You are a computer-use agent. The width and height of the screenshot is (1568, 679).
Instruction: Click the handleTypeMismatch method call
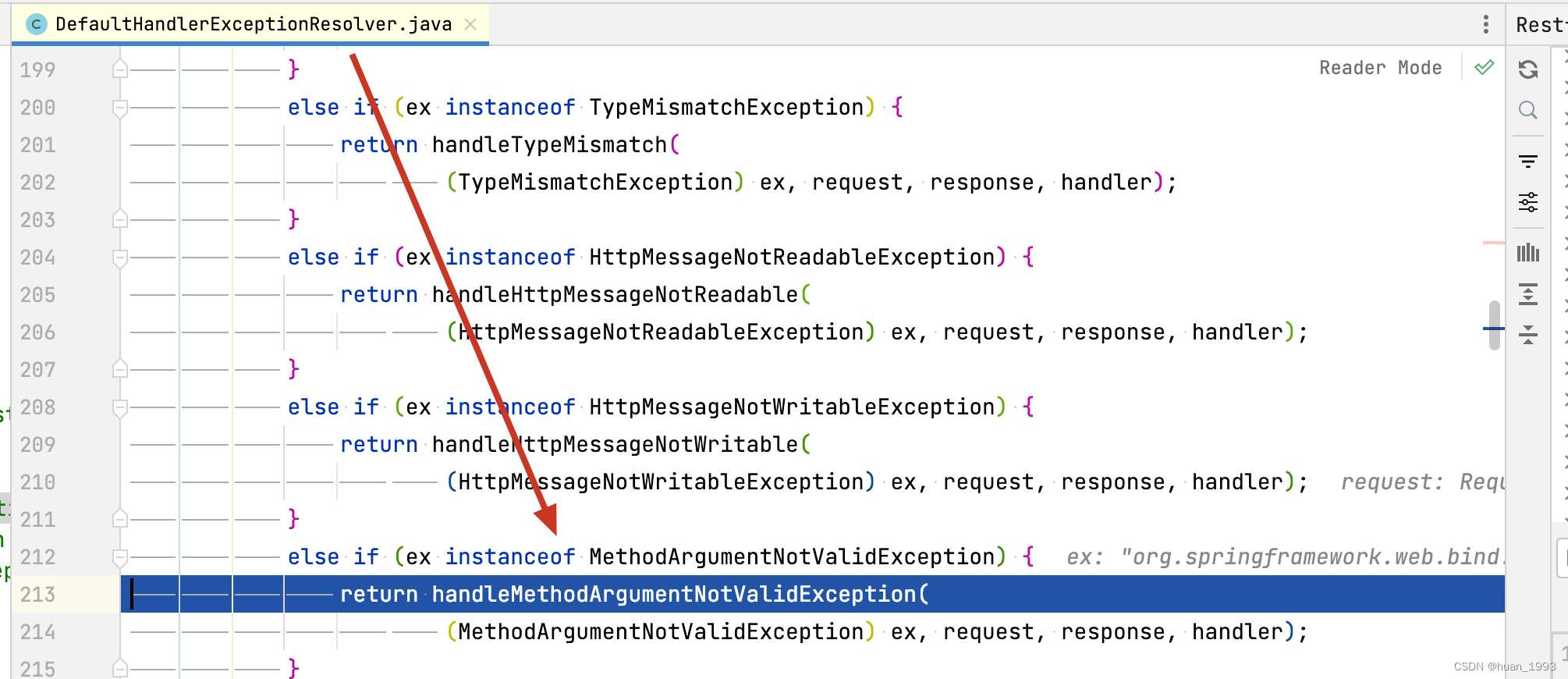[549, 145]
